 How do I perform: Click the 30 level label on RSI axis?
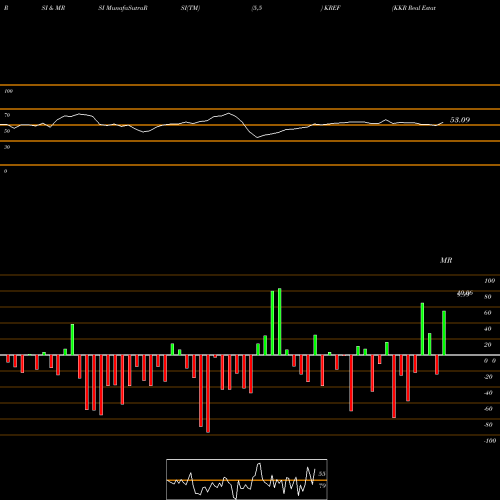click(7, 147)
